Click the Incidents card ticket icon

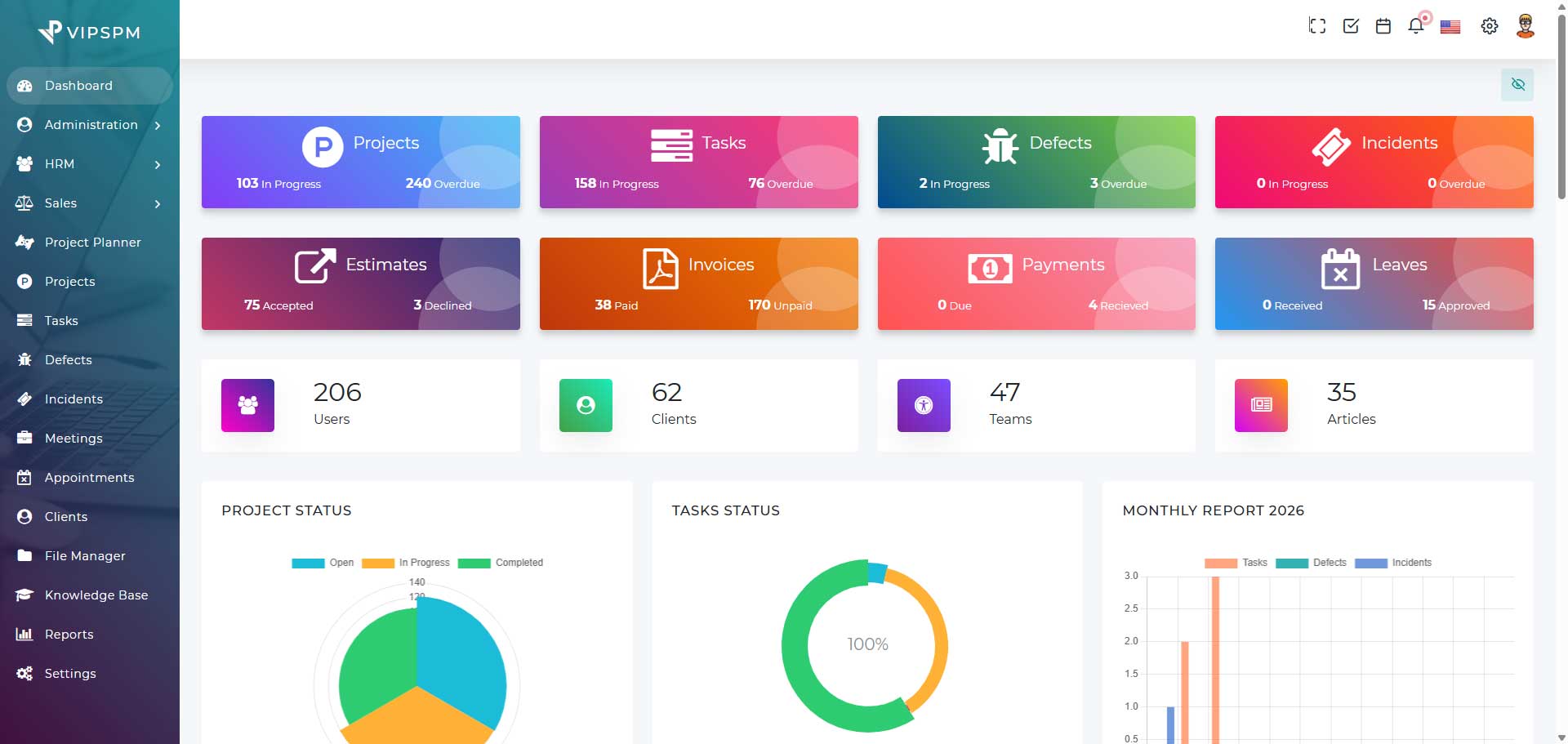pyautogui.click(x=1331, y=146)
